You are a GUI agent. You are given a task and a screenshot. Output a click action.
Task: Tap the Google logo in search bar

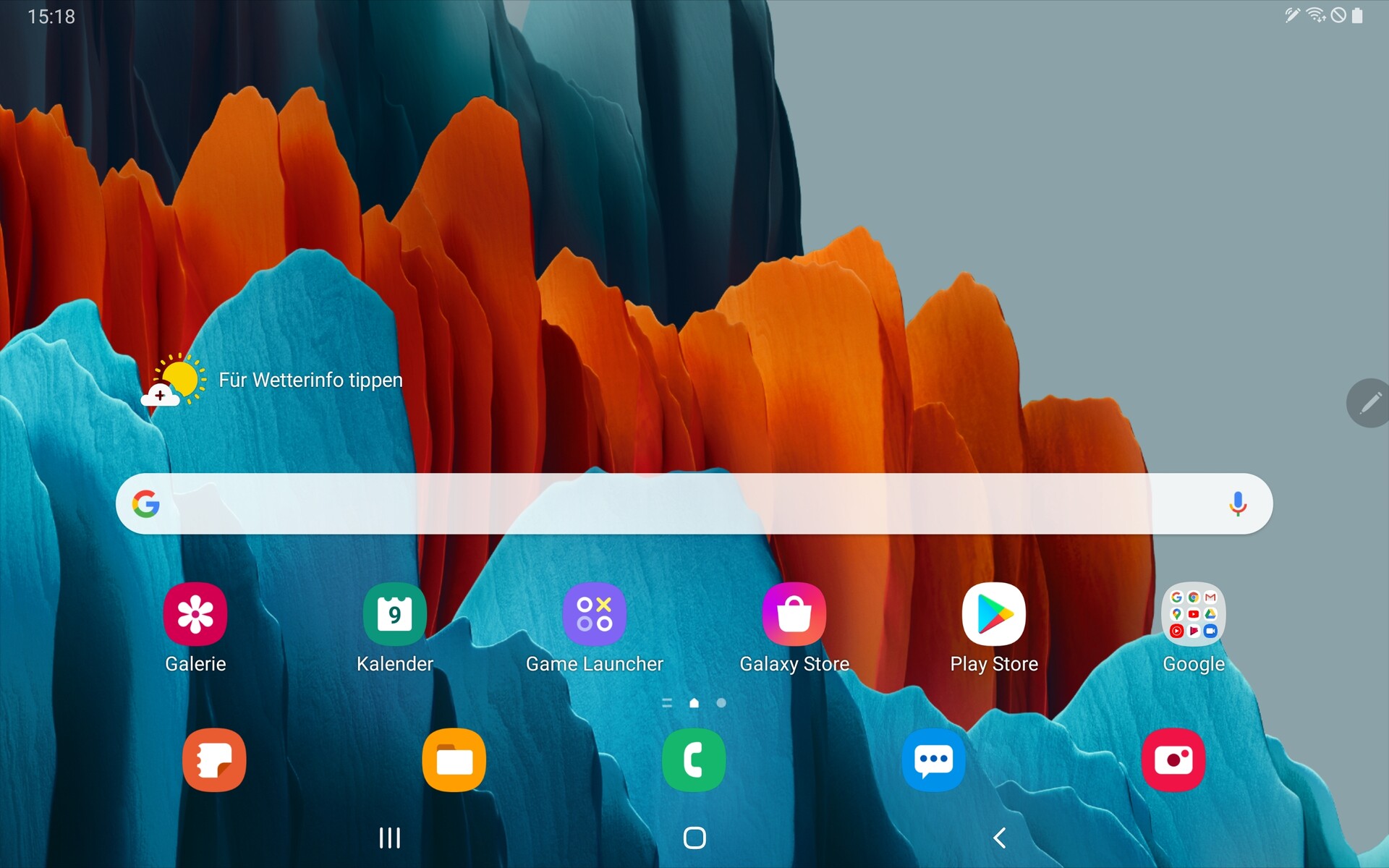(x=146, y=503)
